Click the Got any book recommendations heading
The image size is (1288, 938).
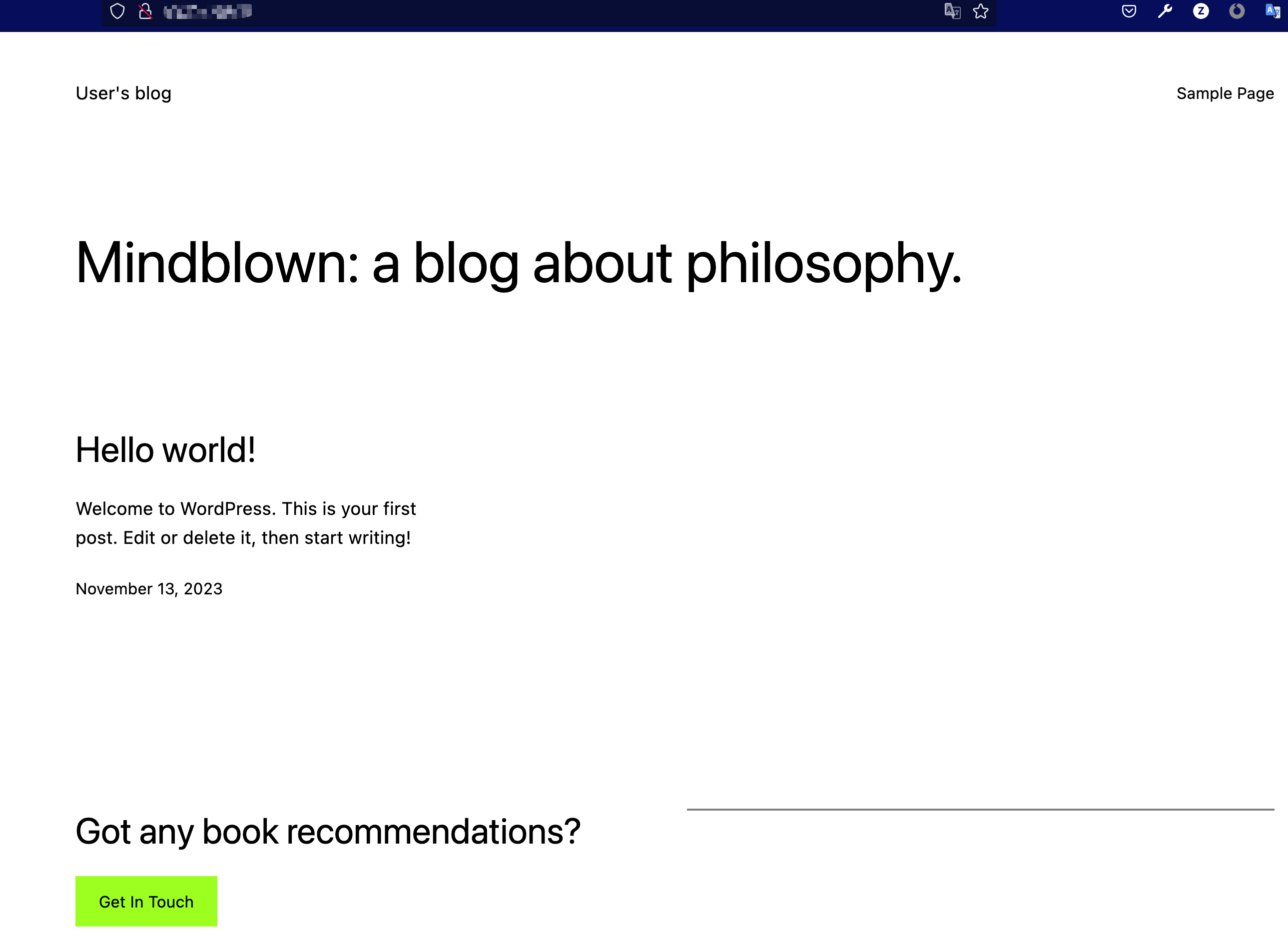click(x=328, y=832)
